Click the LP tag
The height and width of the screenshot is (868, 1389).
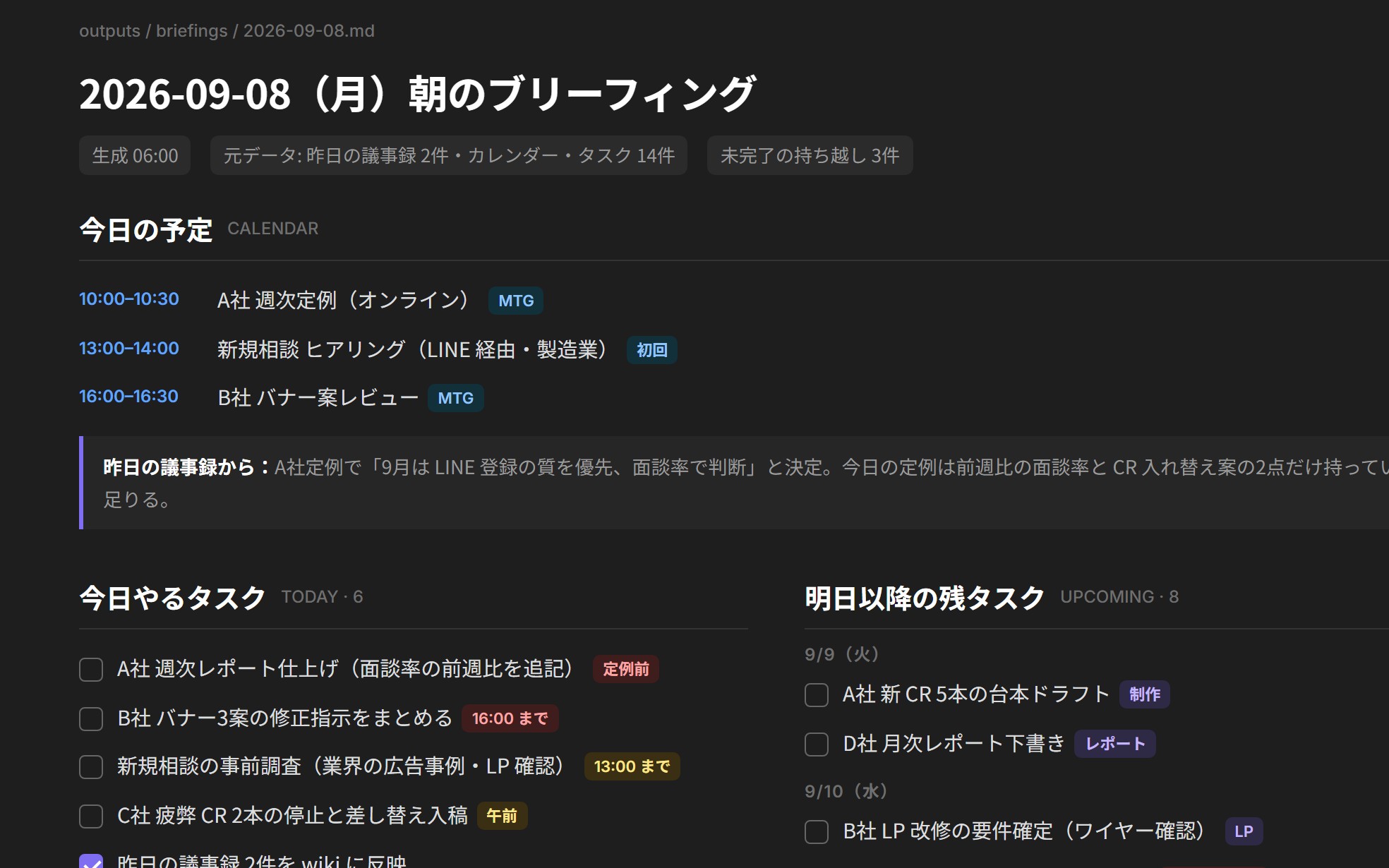1244,831
